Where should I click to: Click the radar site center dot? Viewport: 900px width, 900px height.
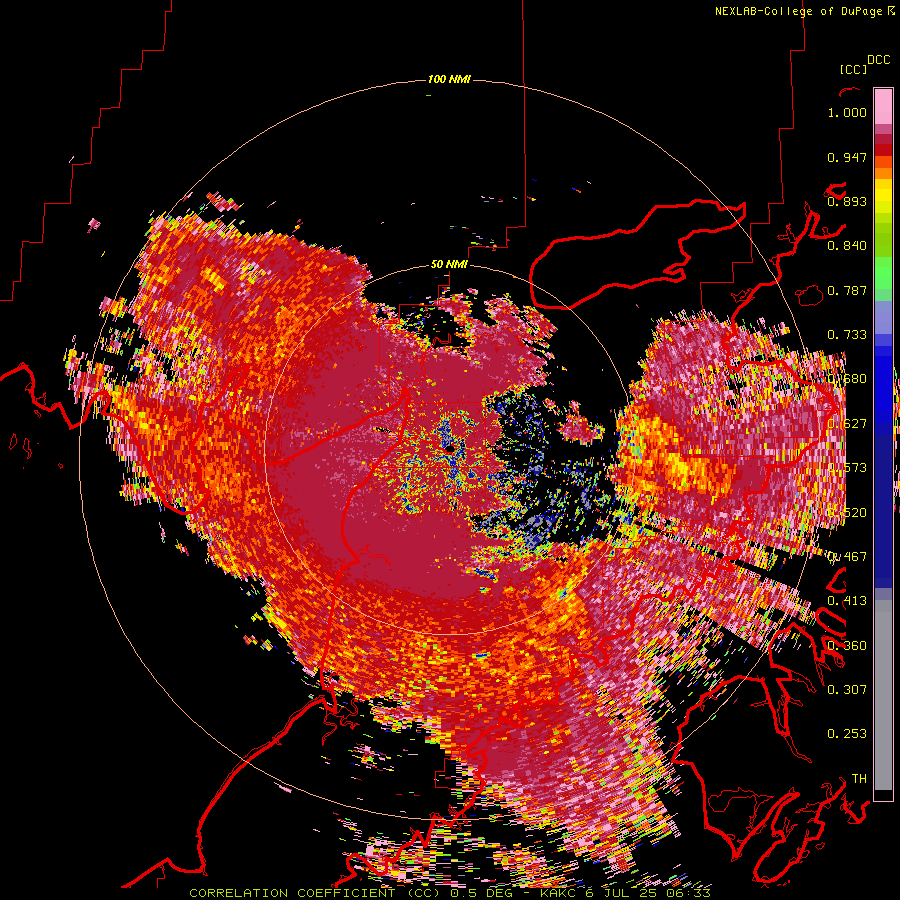pyautogui.click(x=449, y=447)
